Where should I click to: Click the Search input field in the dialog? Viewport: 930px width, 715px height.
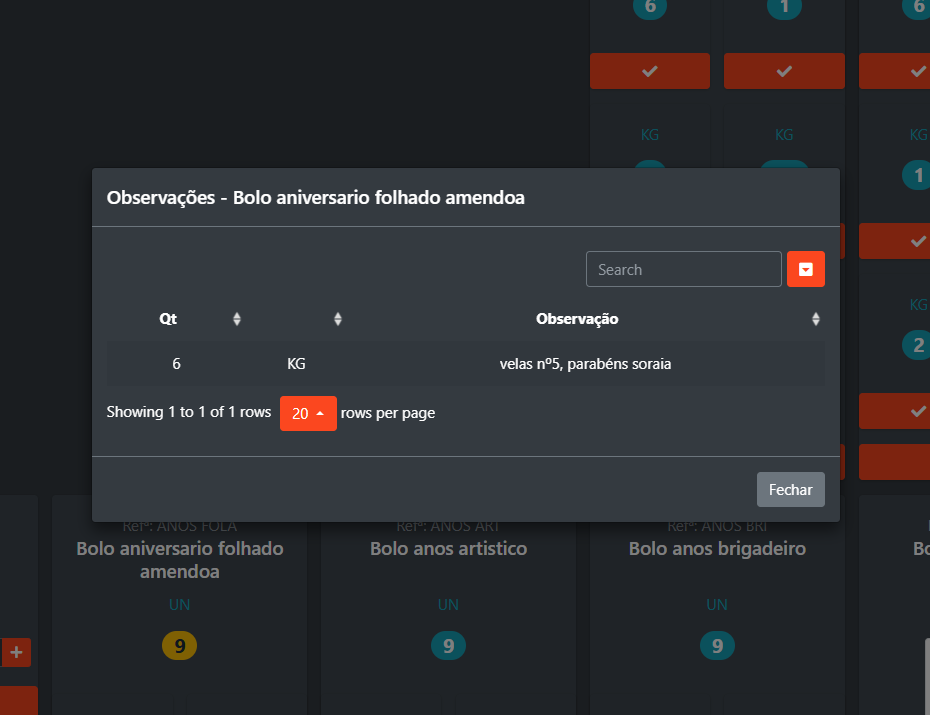click(x=683, y=269)
